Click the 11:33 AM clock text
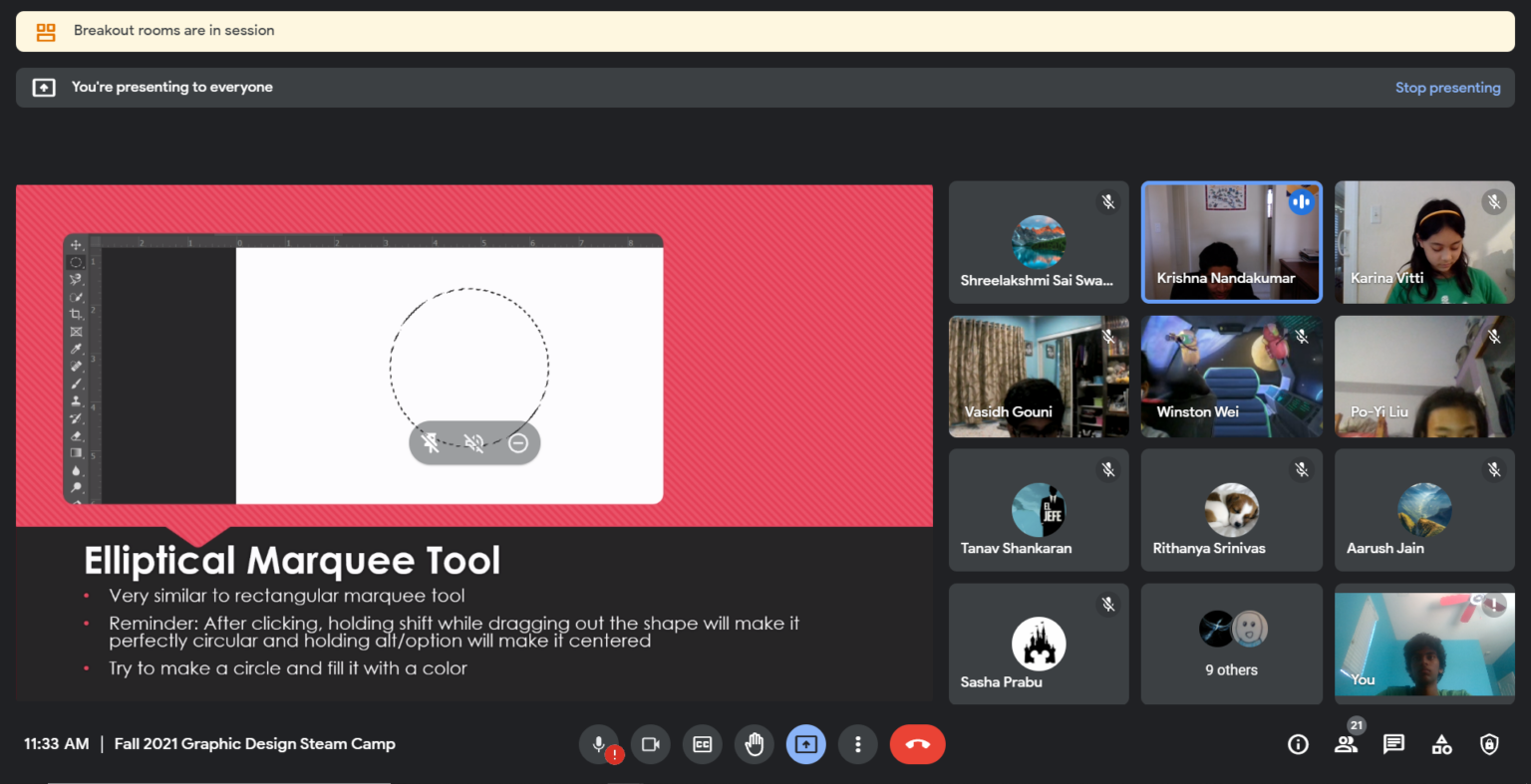Image resolution: width=1531 pixels, height=784 pixels. click(57, 744)
